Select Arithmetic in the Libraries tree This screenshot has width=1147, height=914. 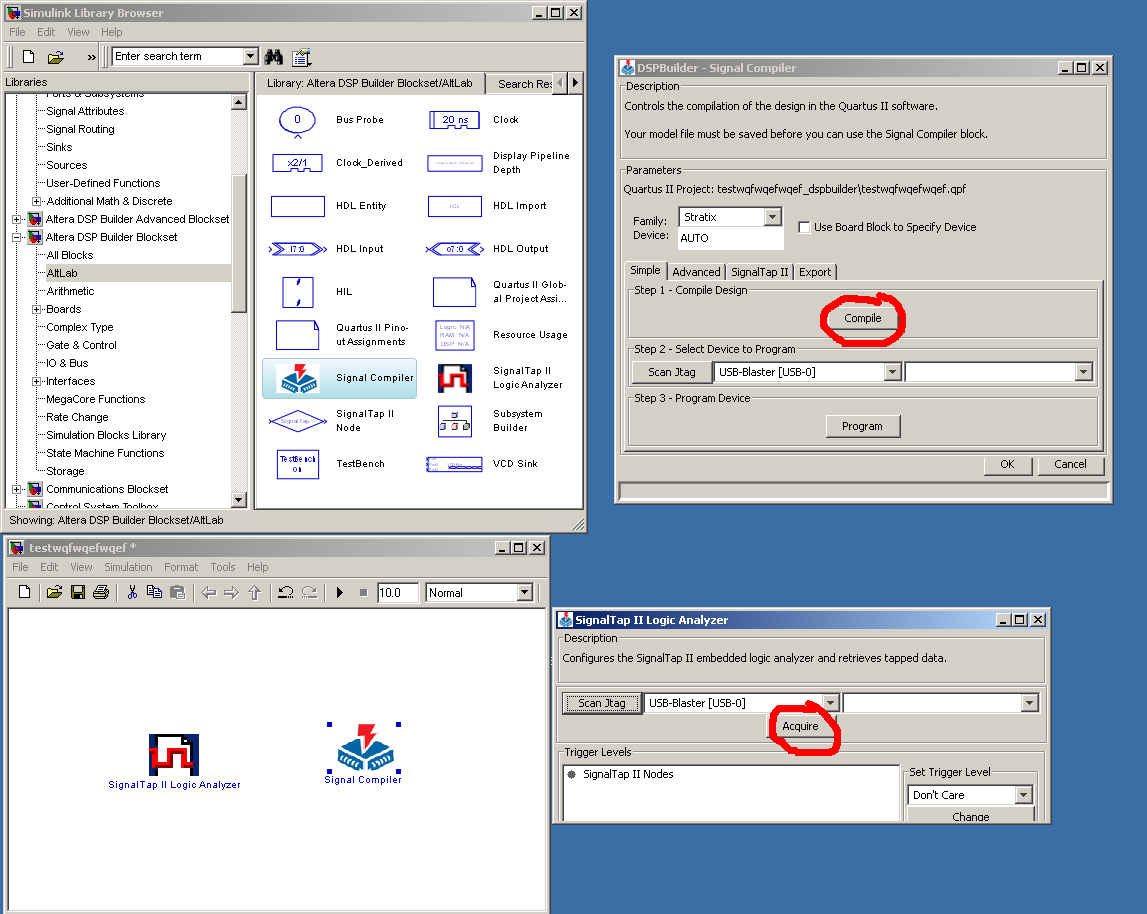70,291
